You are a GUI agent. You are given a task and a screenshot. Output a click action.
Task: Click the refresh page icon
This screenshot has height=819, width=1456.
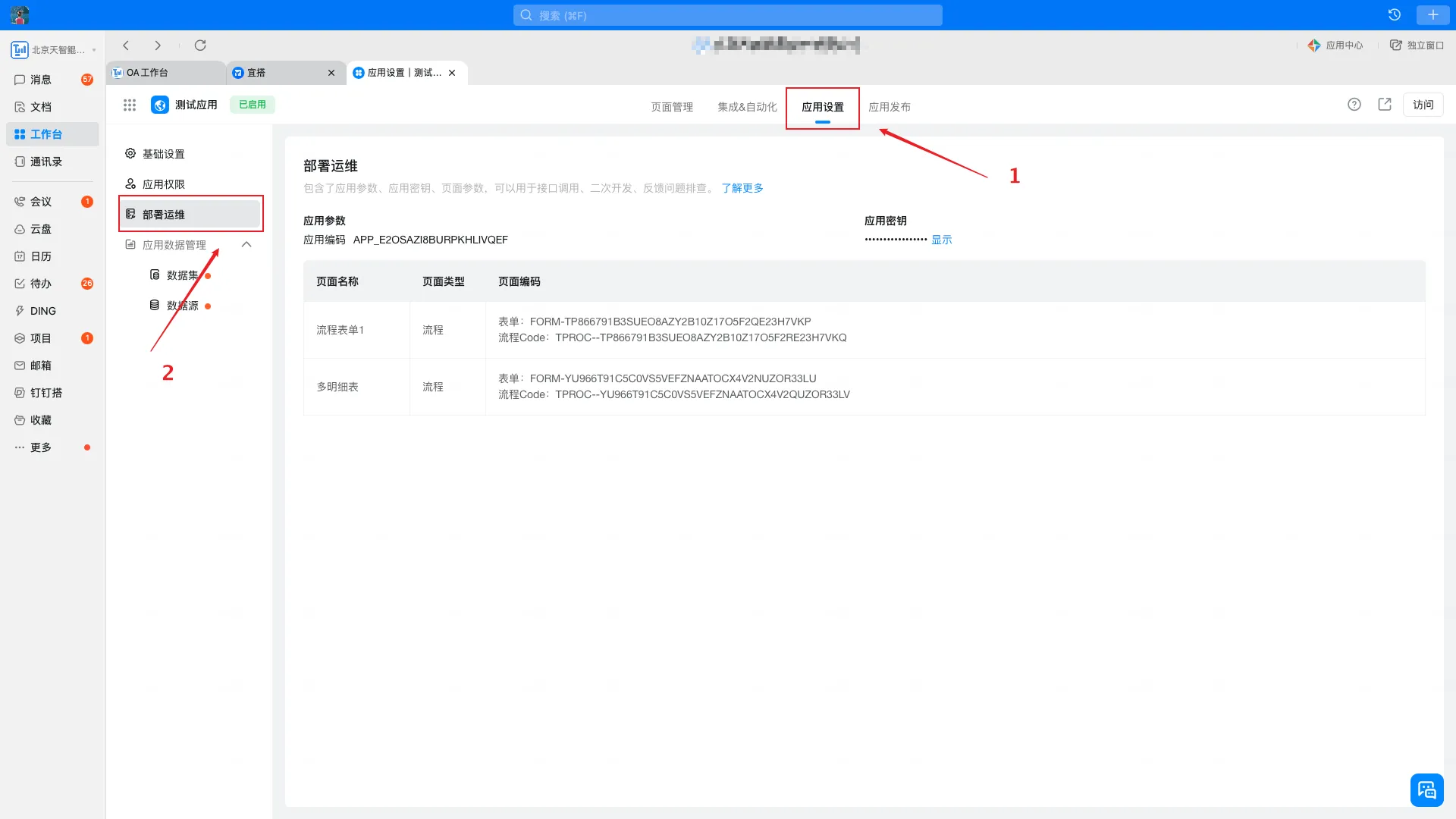(x=200, y=45)
